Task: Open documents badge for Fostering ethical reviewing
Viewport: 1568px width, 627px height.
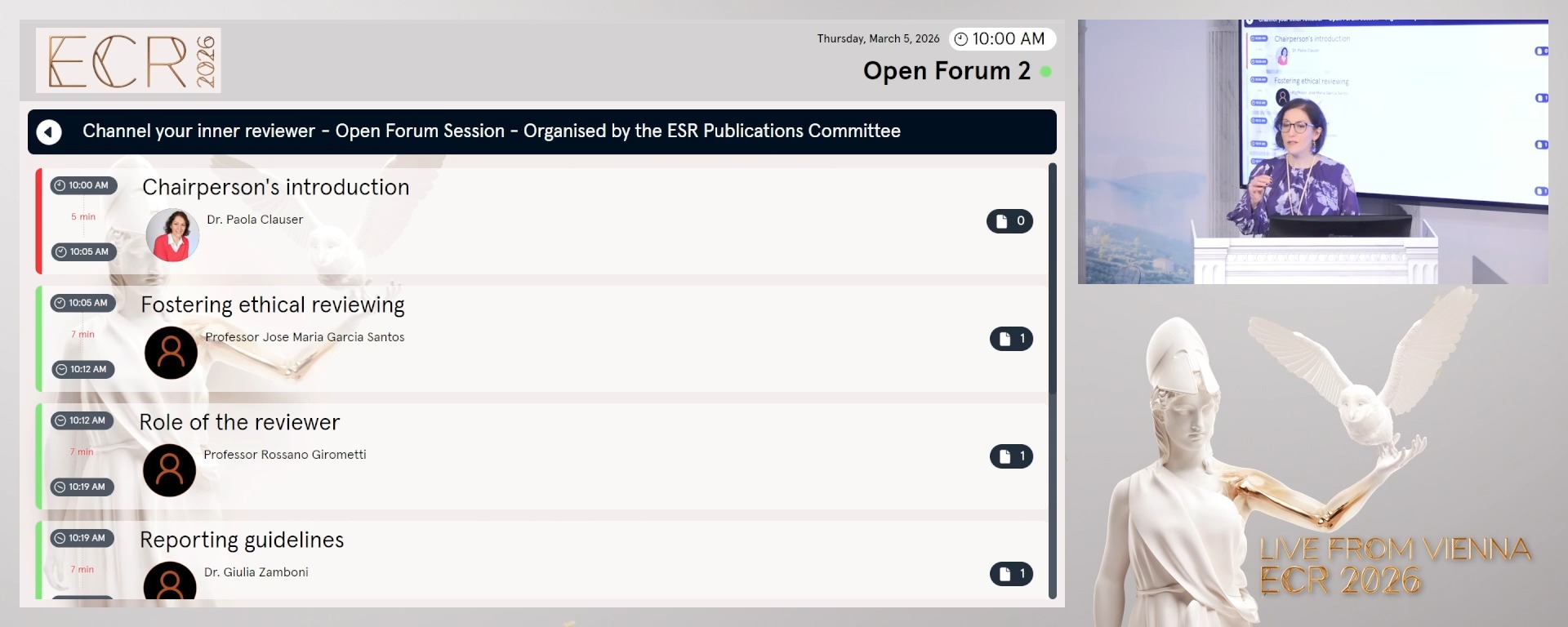Action: click(1011, 339)
